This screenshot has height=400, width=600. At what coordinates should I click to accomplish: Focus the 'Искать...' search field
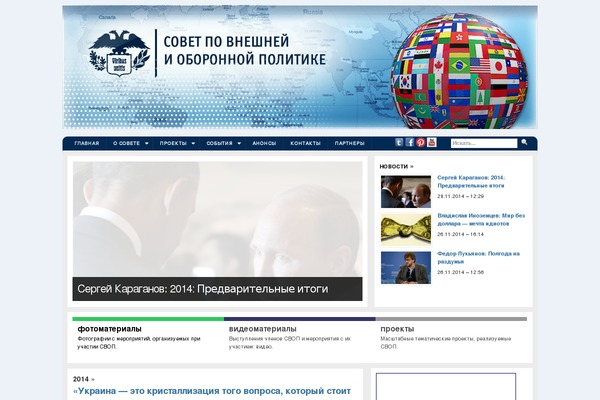point(484,143)
